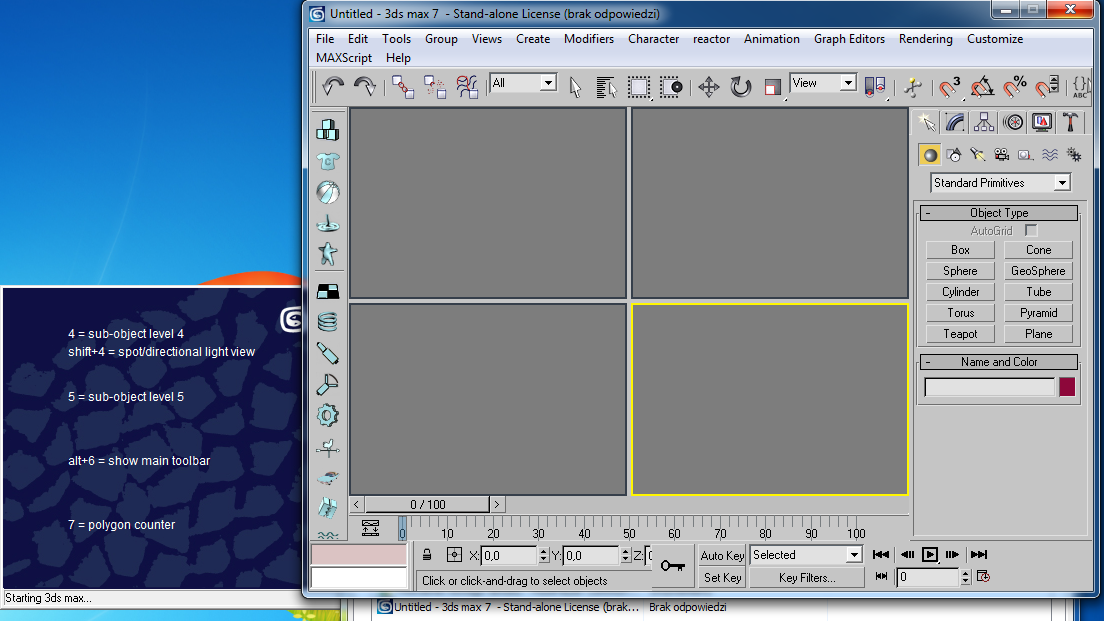This screenshot has height=621, width=1104.
Task: Click the Play Animation button
Action: [929, 555]
